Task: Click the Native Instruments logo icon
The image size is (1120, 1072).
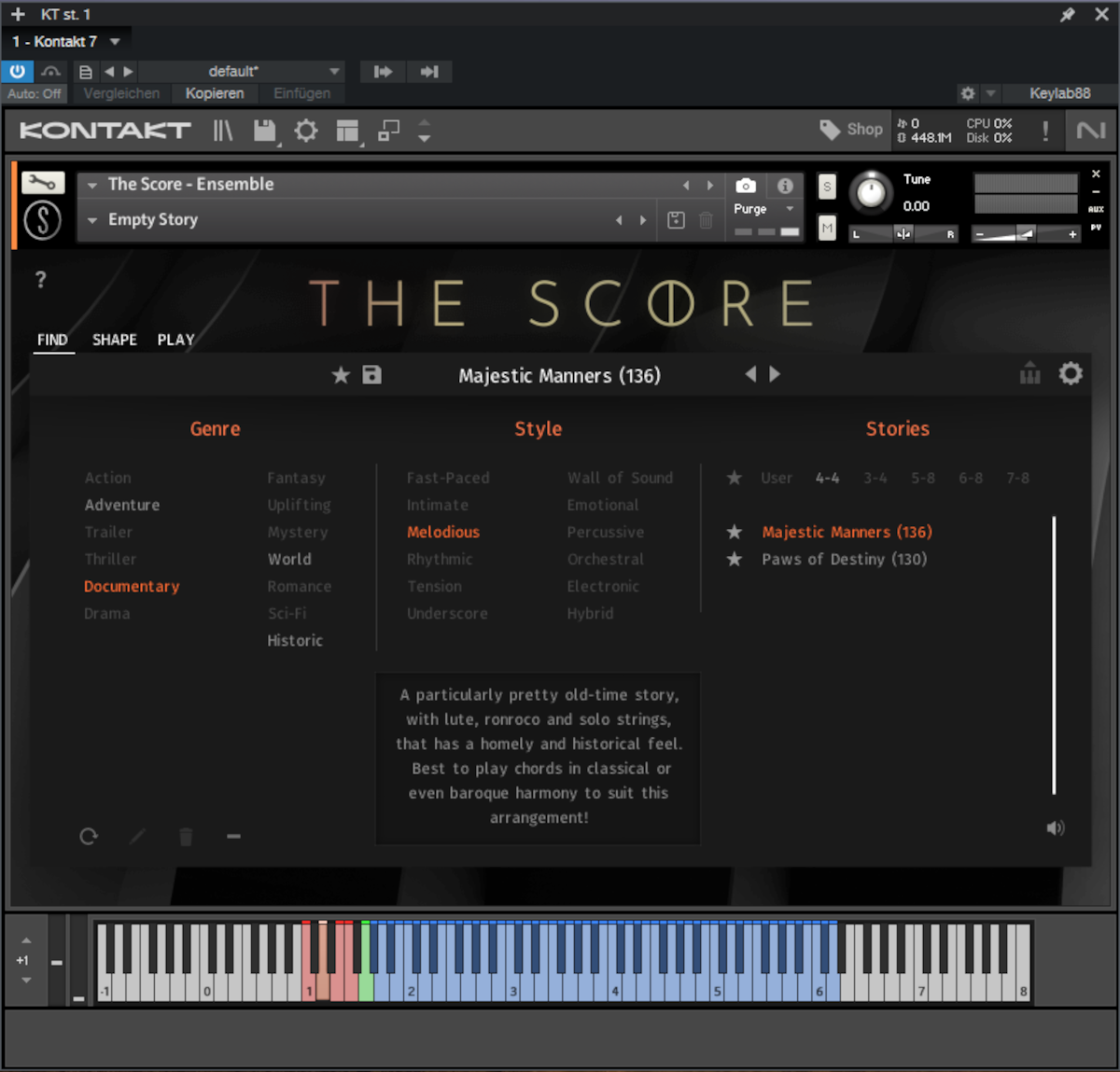Action: point(1090,131)
